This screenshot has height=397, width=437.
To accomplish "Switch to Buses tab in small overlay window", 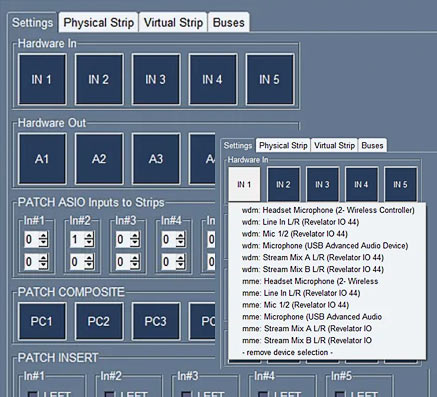I will pos(372,145).
